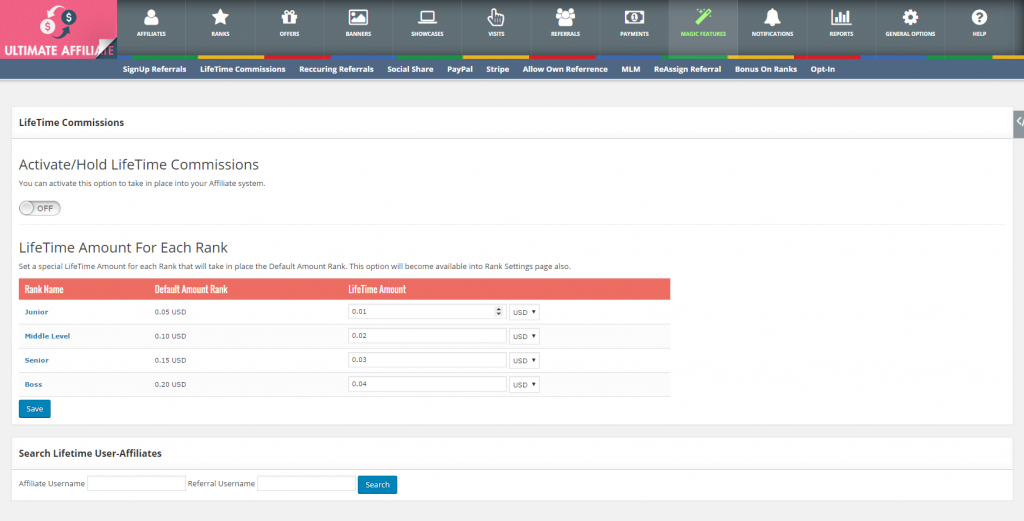1024x521 pixels.
Task: Focus the Junior LifeTime Amount field
Action: coord(427,311)
